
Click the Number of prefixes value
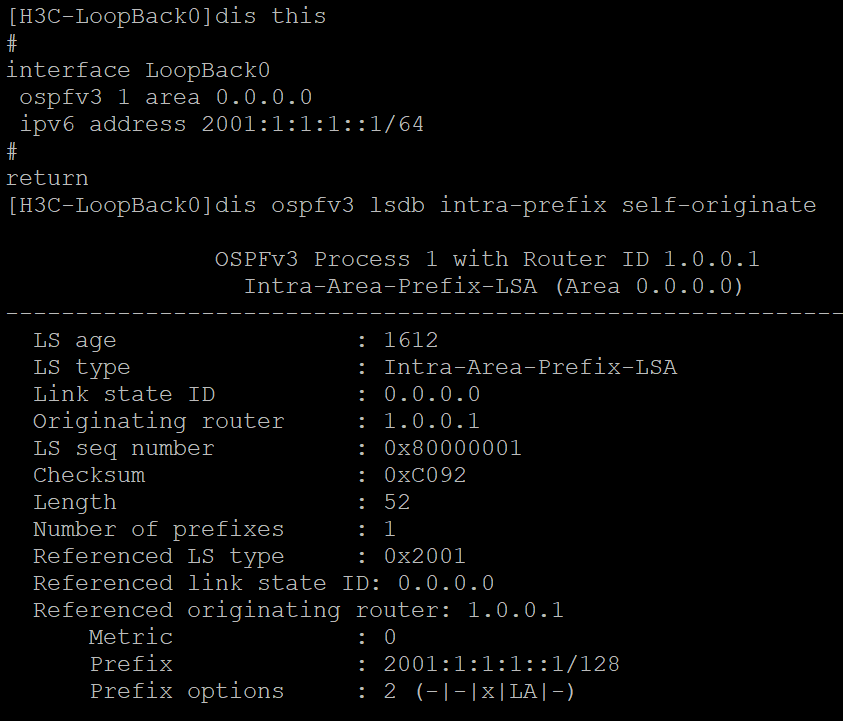coord(390,529)
